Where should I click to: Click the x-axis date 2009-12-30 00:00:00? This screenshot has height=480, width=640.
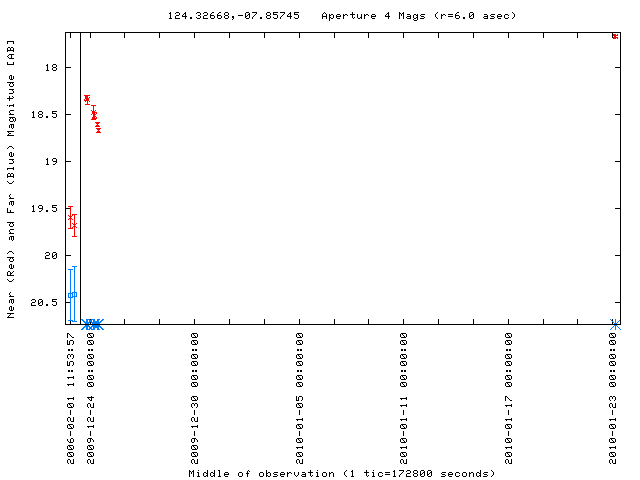click(x=195, y=398)
